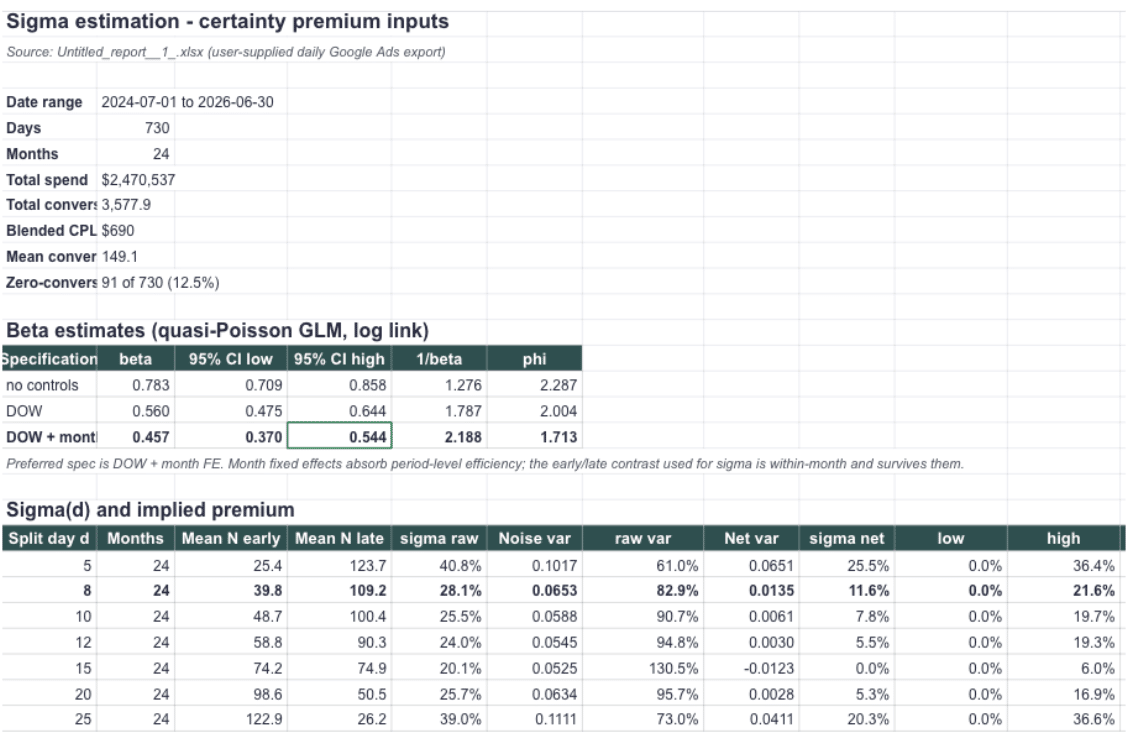
Task: Select the 'high' column header cell
Action: (x=1063, y=538)
